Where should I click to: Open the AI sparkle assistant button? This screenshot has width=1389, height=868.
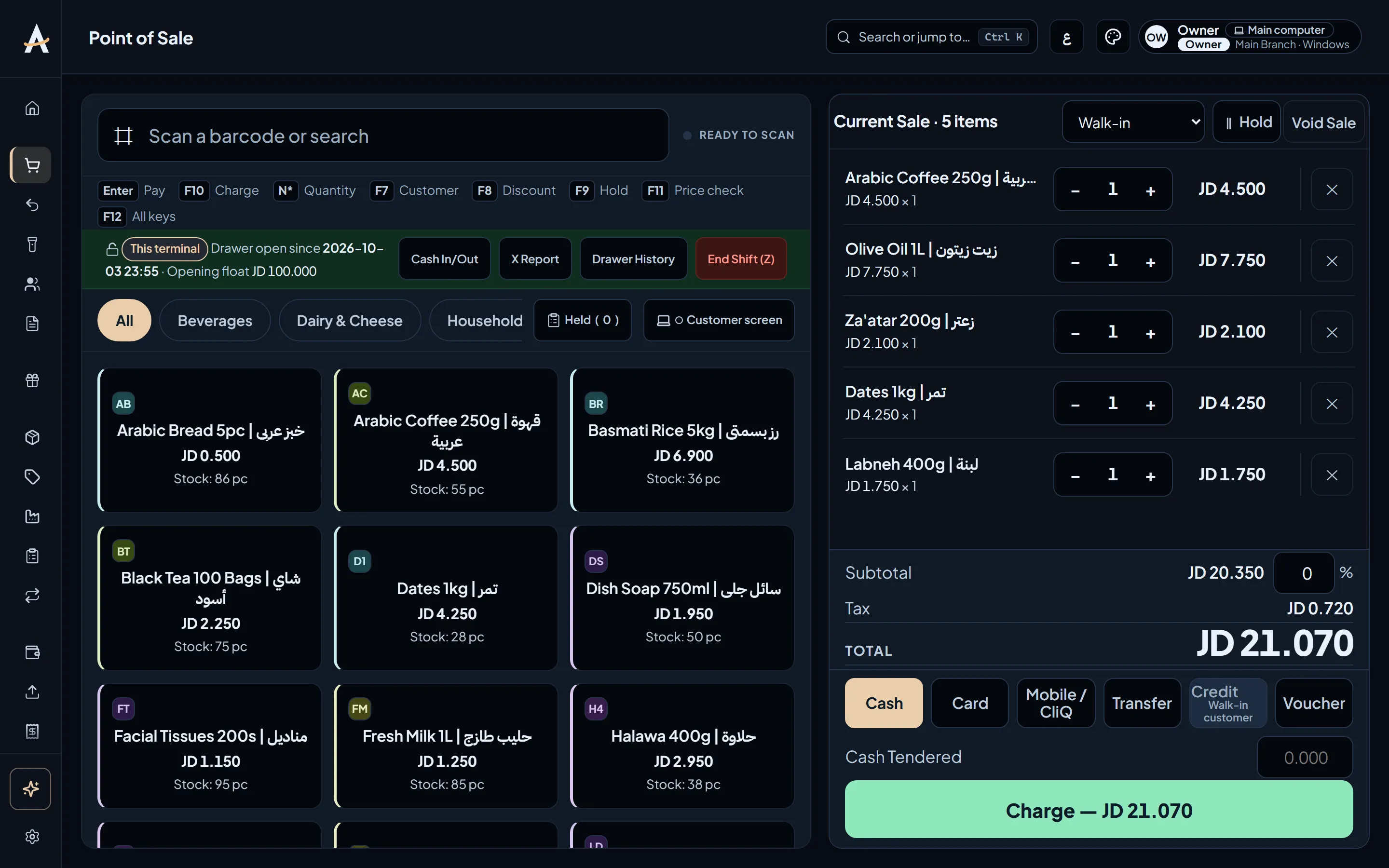[x=30, y=789]
